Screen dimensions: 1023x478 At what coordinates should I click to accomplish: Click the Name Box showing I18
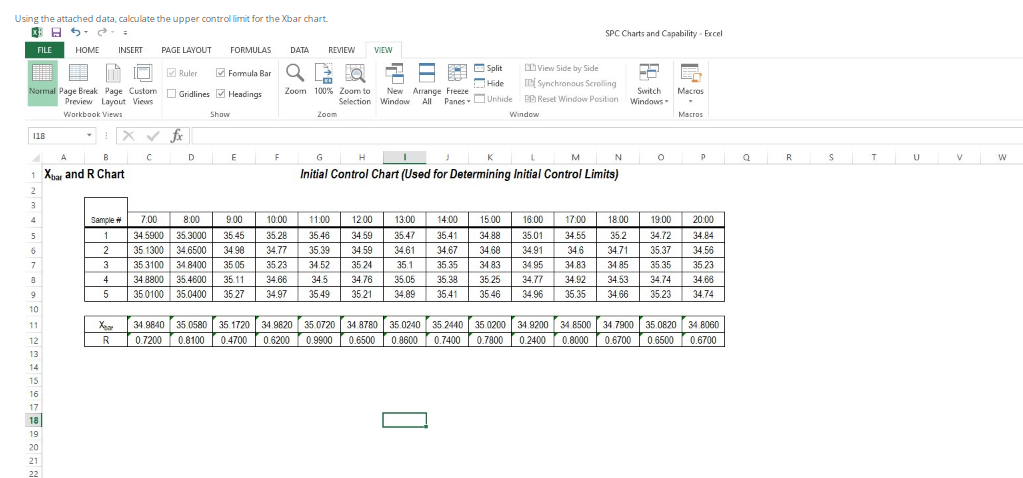click(x=55, y=136)
